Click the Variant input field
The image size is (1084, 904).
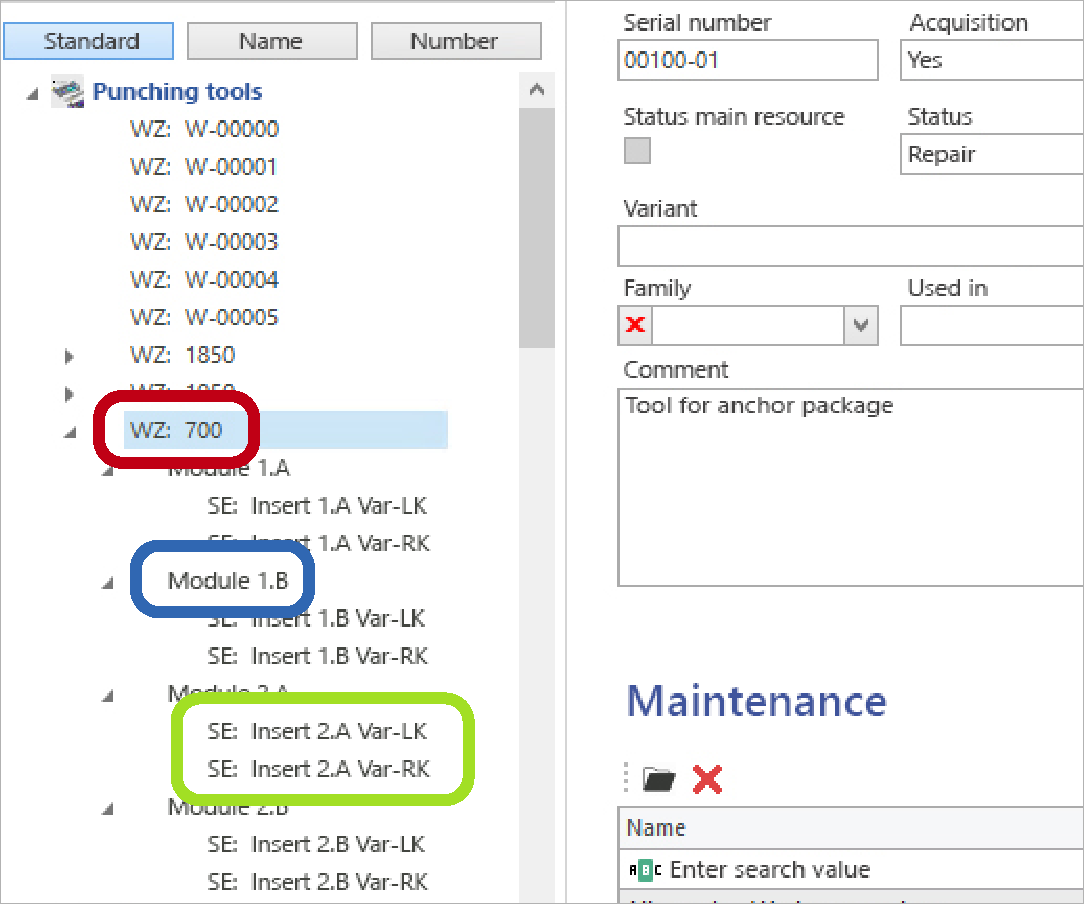pos(850,246)
